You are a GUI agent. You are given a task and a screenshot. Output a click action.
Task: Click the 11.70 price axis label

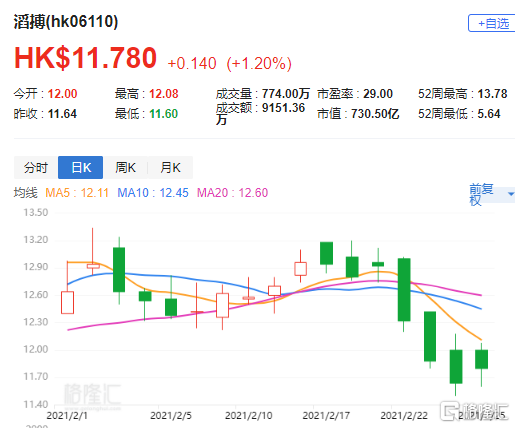tap(36, 377)
